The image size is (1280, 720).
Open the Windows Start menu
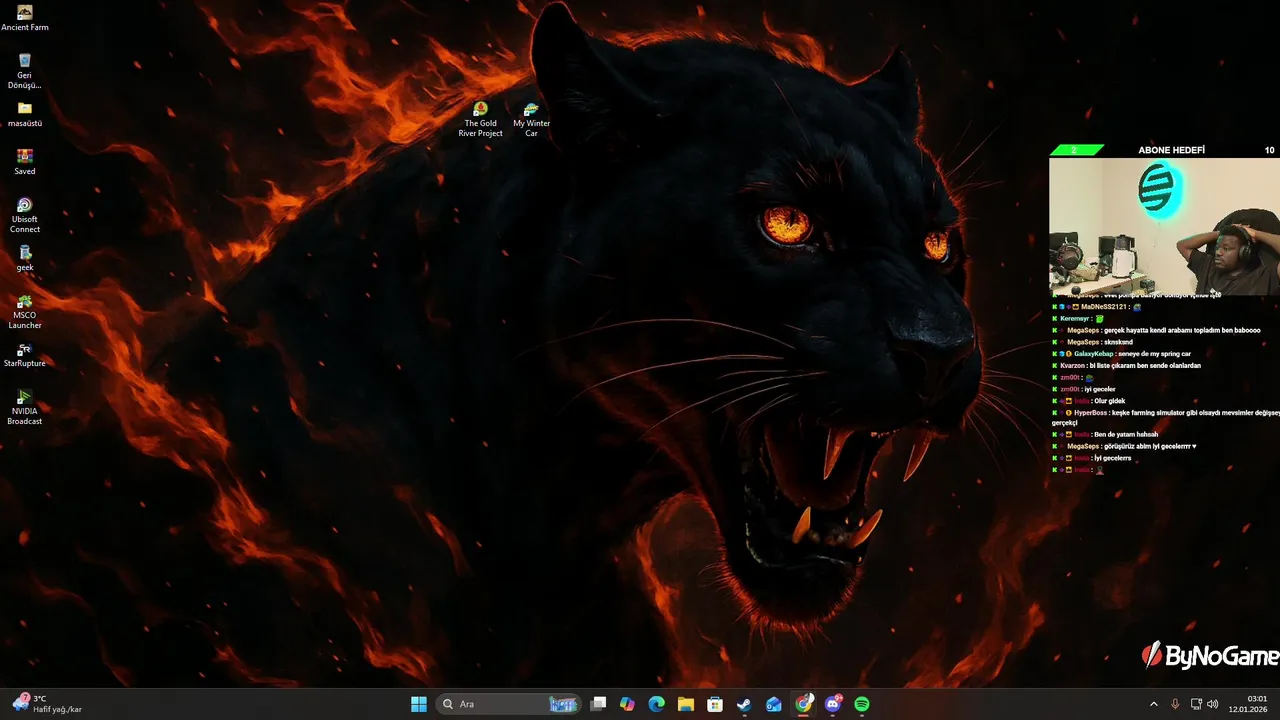tap(419, 704)
